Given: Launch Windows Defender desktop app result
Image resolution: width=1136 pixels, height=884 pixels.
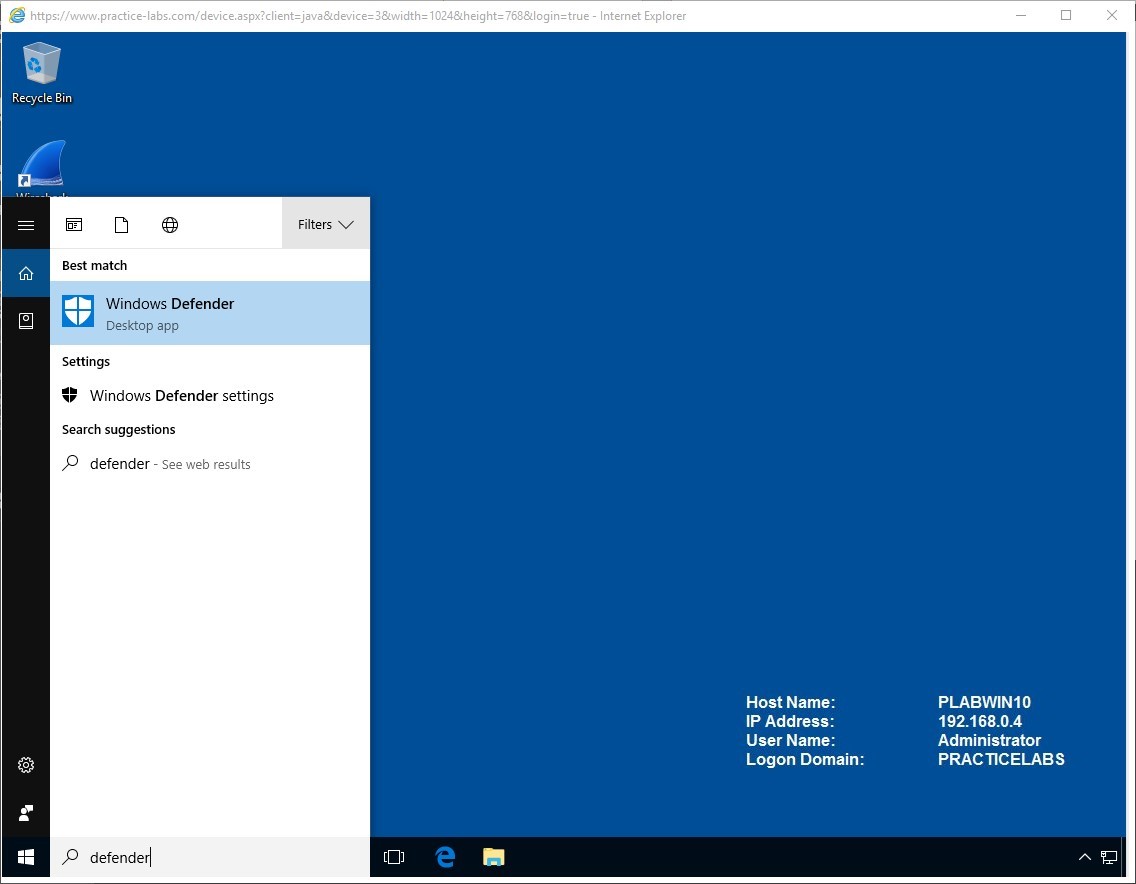Looking at the screenshot, I should tap(210, 313).
